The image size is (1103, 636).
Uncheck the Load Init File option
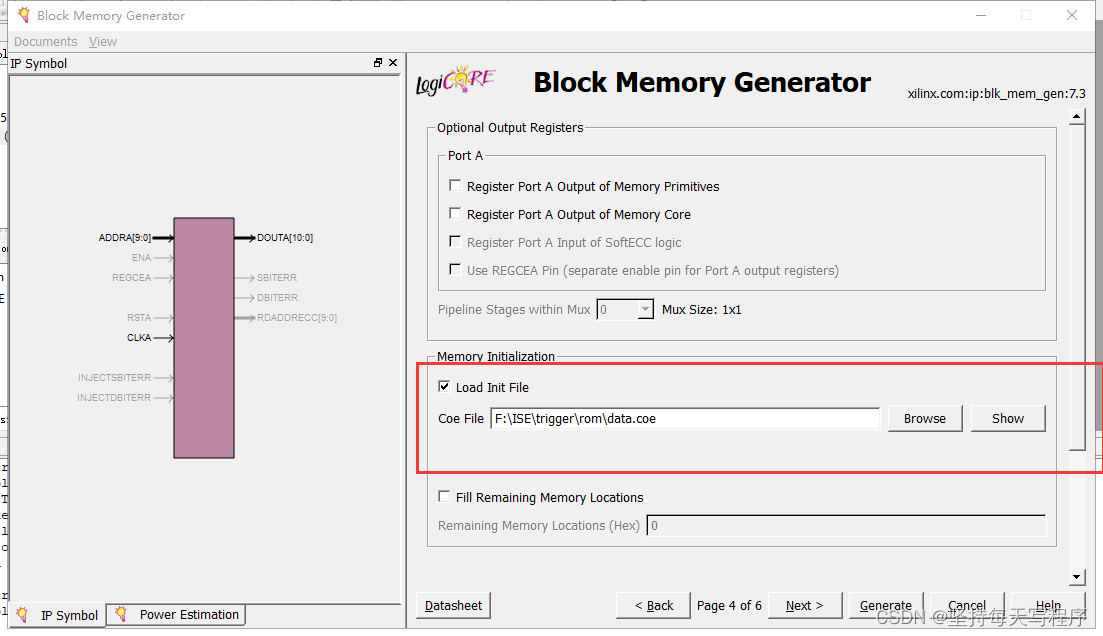(444, 387)
